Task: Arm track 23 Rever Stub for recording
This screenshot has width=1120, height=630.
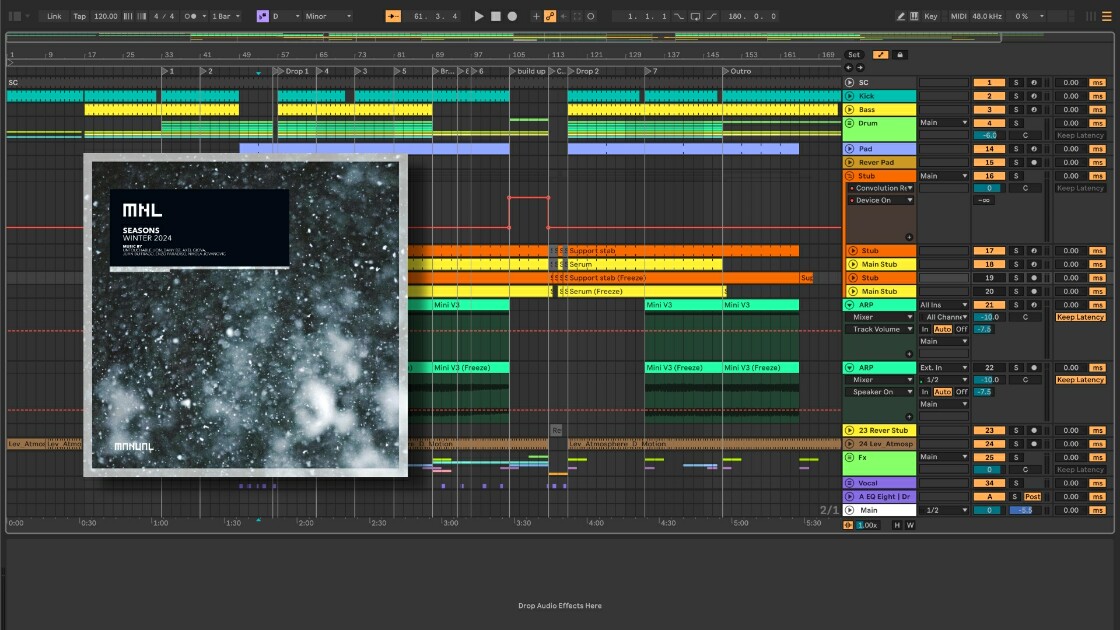Action: pyautogui.click(x=1034, y=431)
